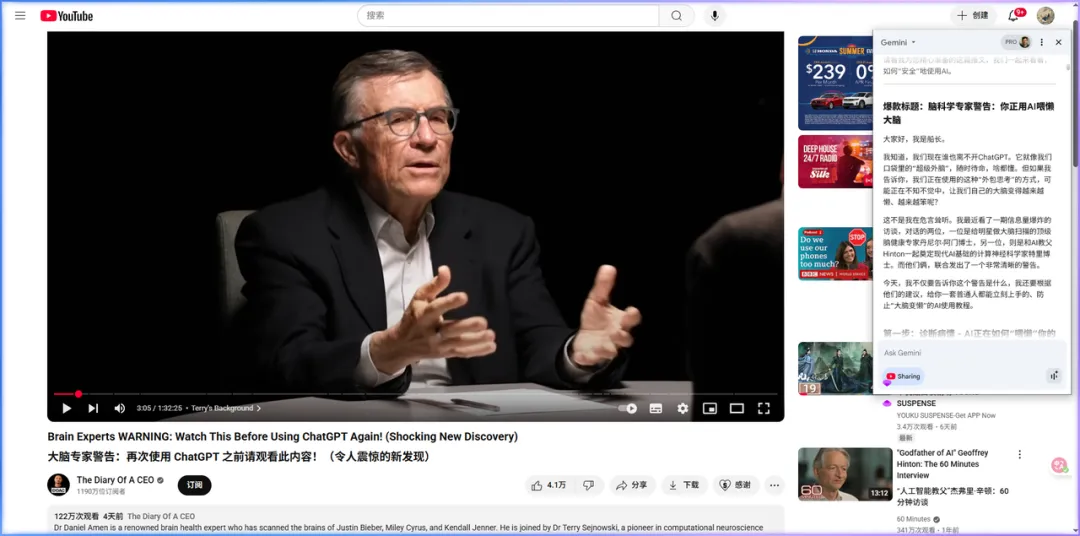Open the Gemini panel three-dot menu

click(1041, 42)
